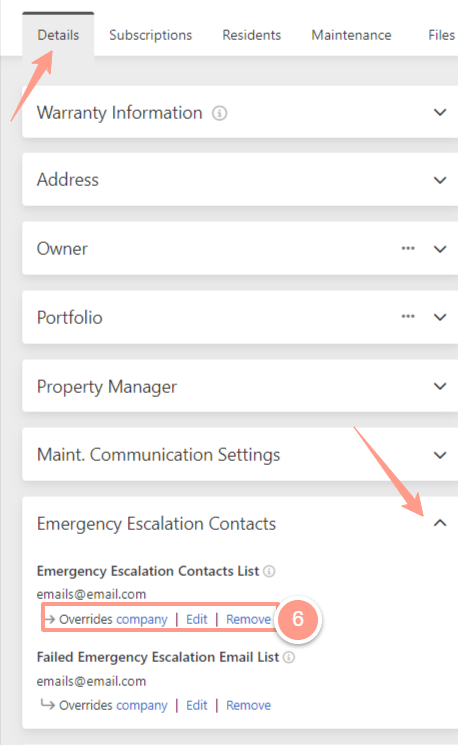Open the Portfolio section three-dot menu

pyautogui.click(x=408, y=316)
